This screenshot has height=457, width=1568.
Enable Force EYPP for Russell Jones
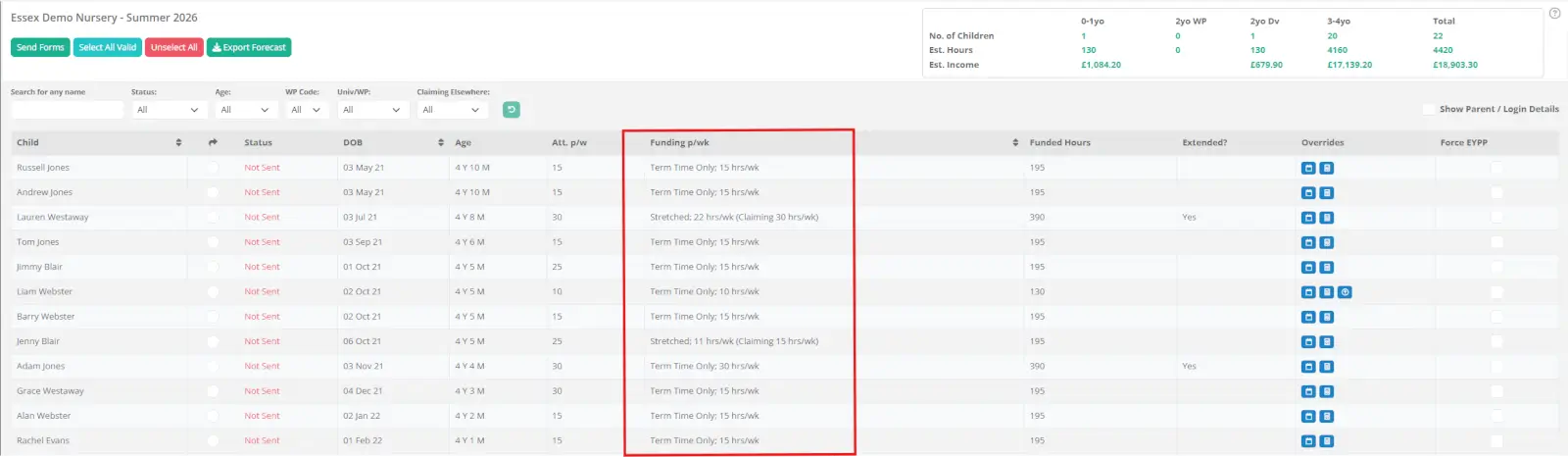(x=1496, y=168)
